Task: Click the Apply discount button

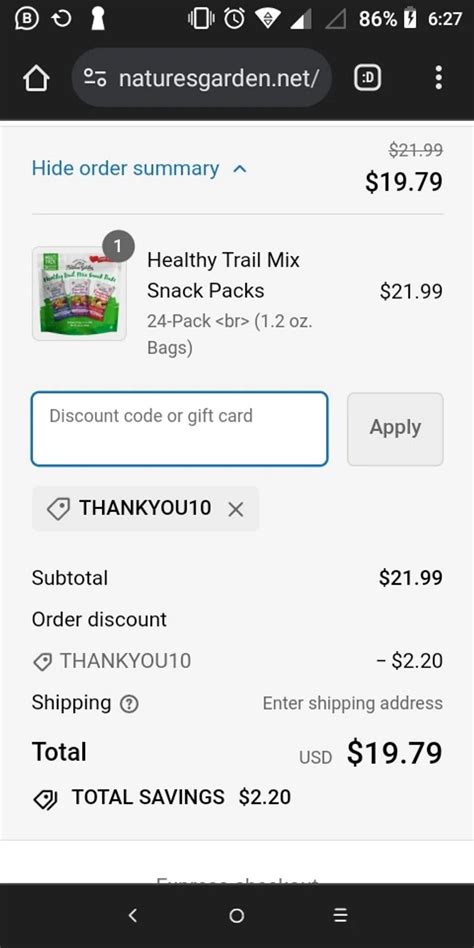Action: click(395, 429)
